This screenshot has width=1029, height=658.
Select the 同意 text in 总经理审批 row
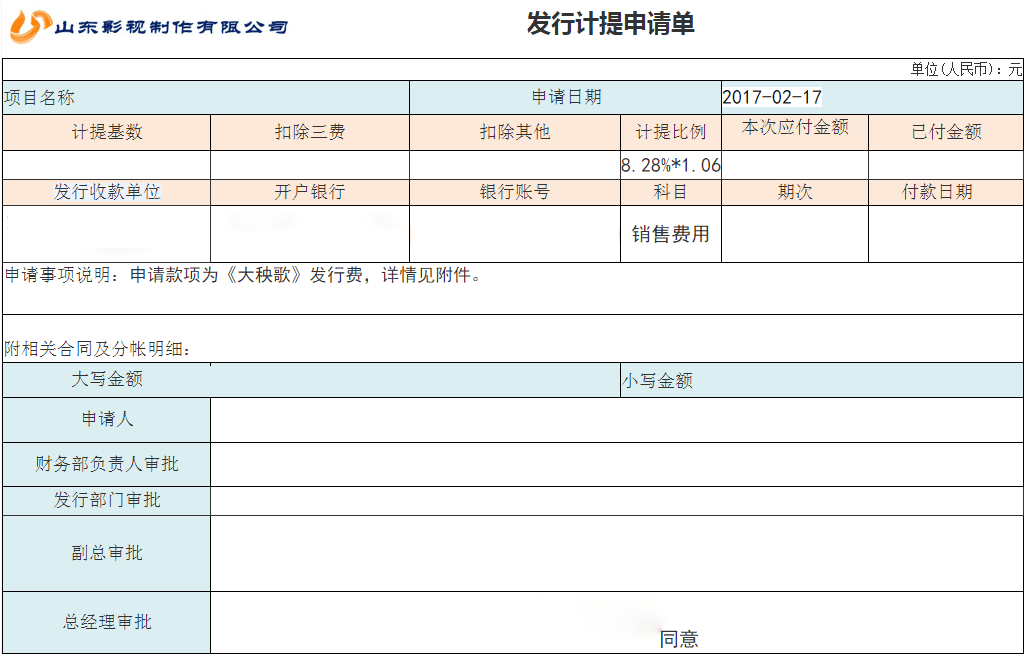click(x=679, y=639)
